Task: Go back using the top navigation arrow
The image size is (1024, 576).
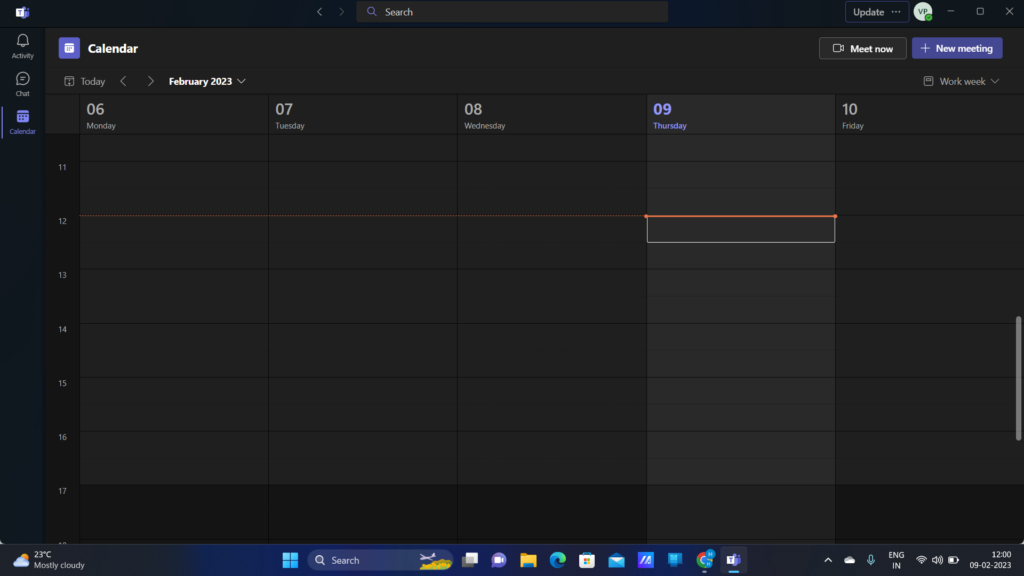Action: 319,12
